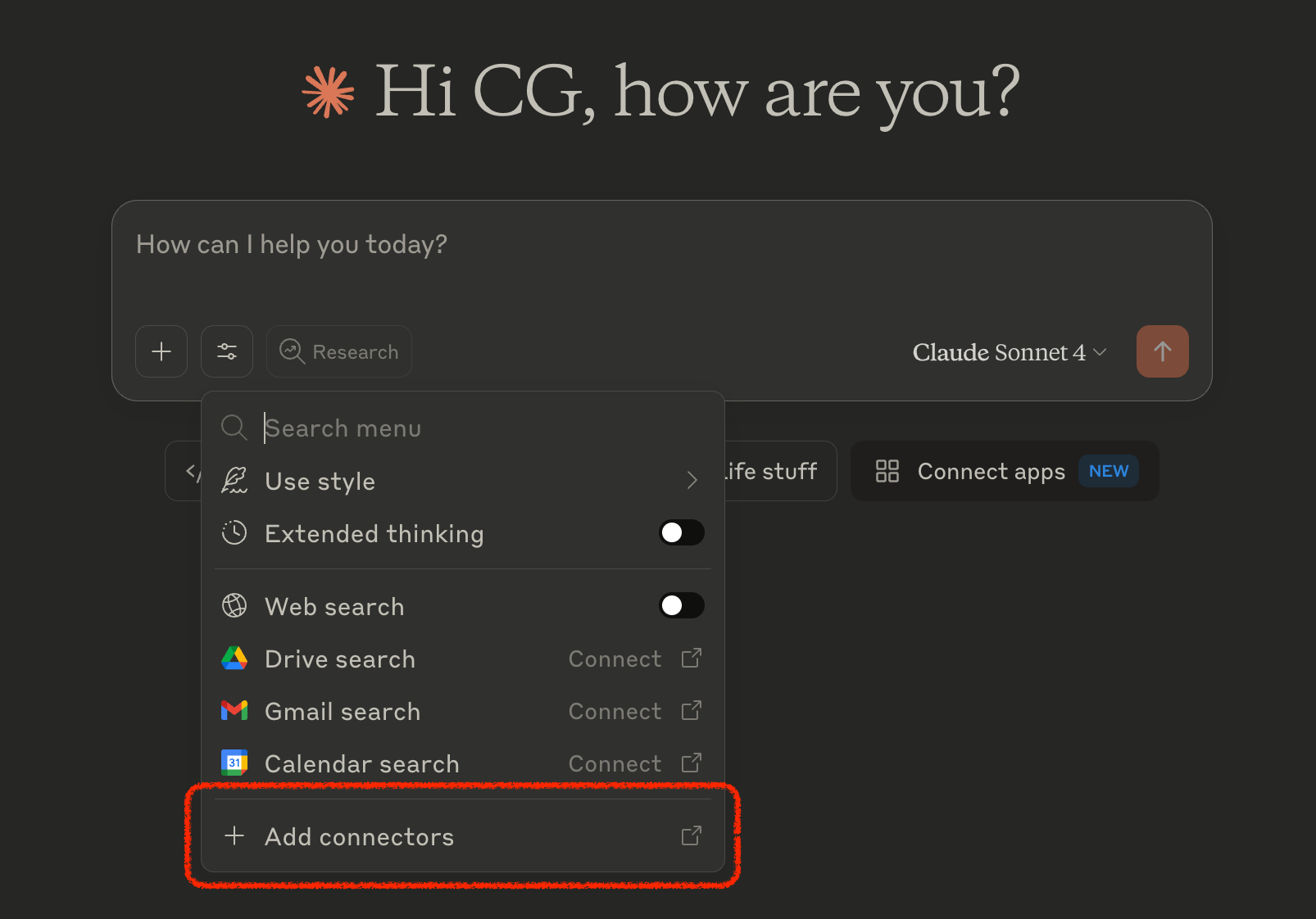Select the Calendar search menu item
Screen dimensions: 1316x919
coord(463,763)
